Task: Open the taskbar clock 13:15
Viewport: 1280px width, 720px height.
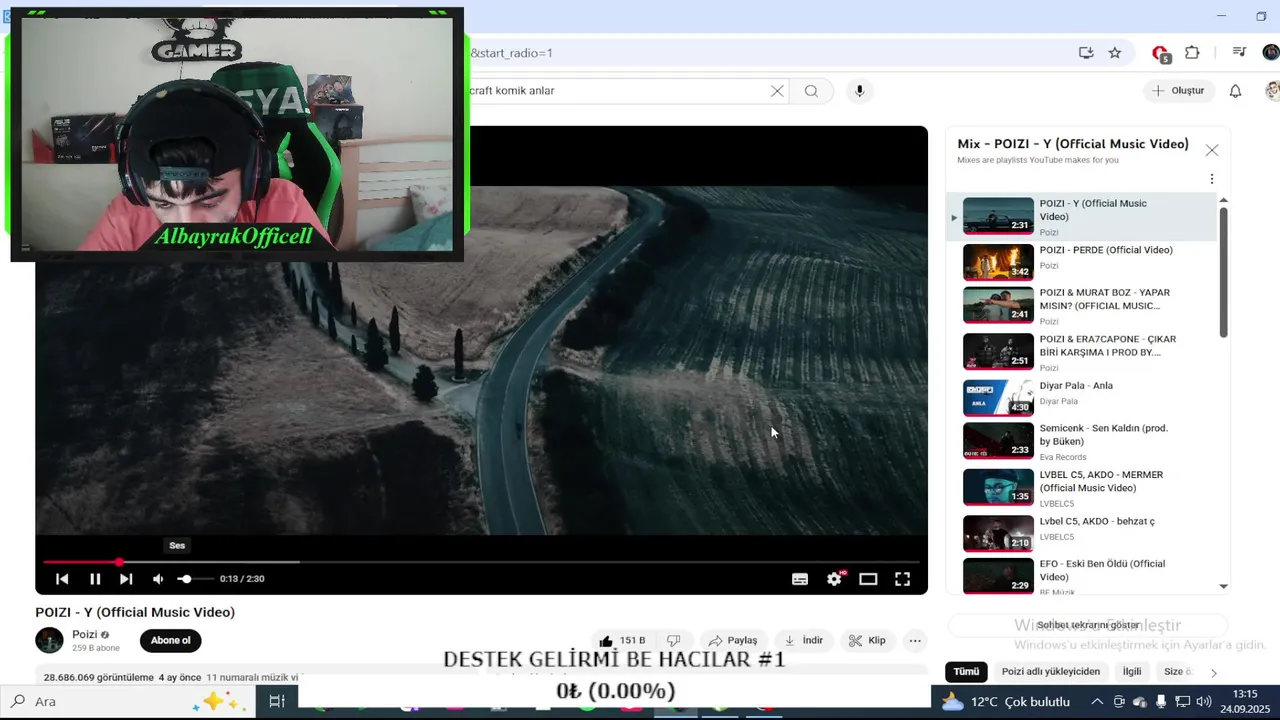Action: click(x=1245, y=701)
